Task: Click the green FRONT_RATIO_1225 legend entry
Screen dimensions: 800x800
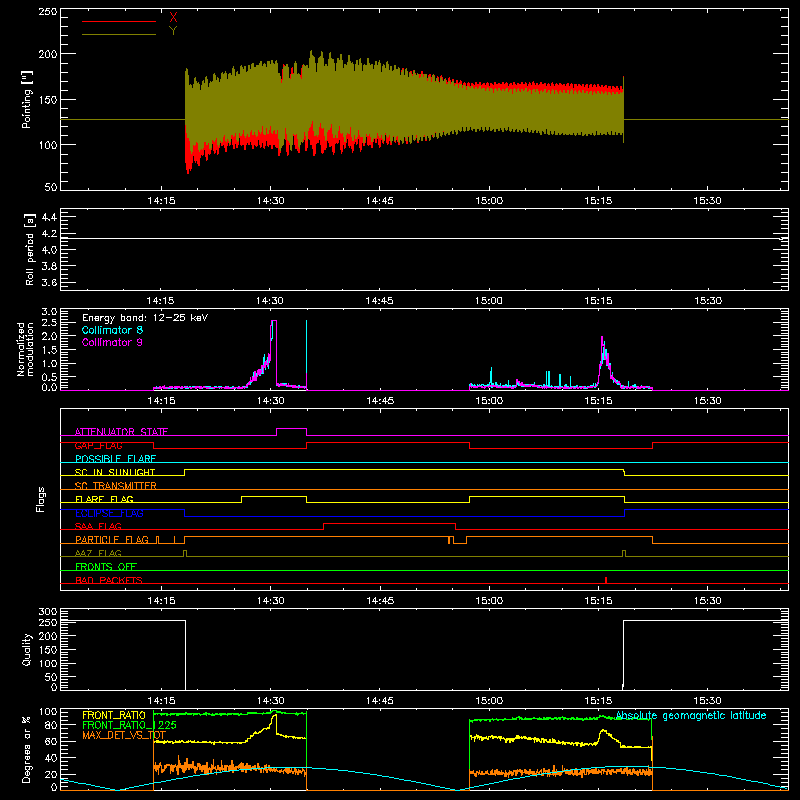Action: coord(129,725)
